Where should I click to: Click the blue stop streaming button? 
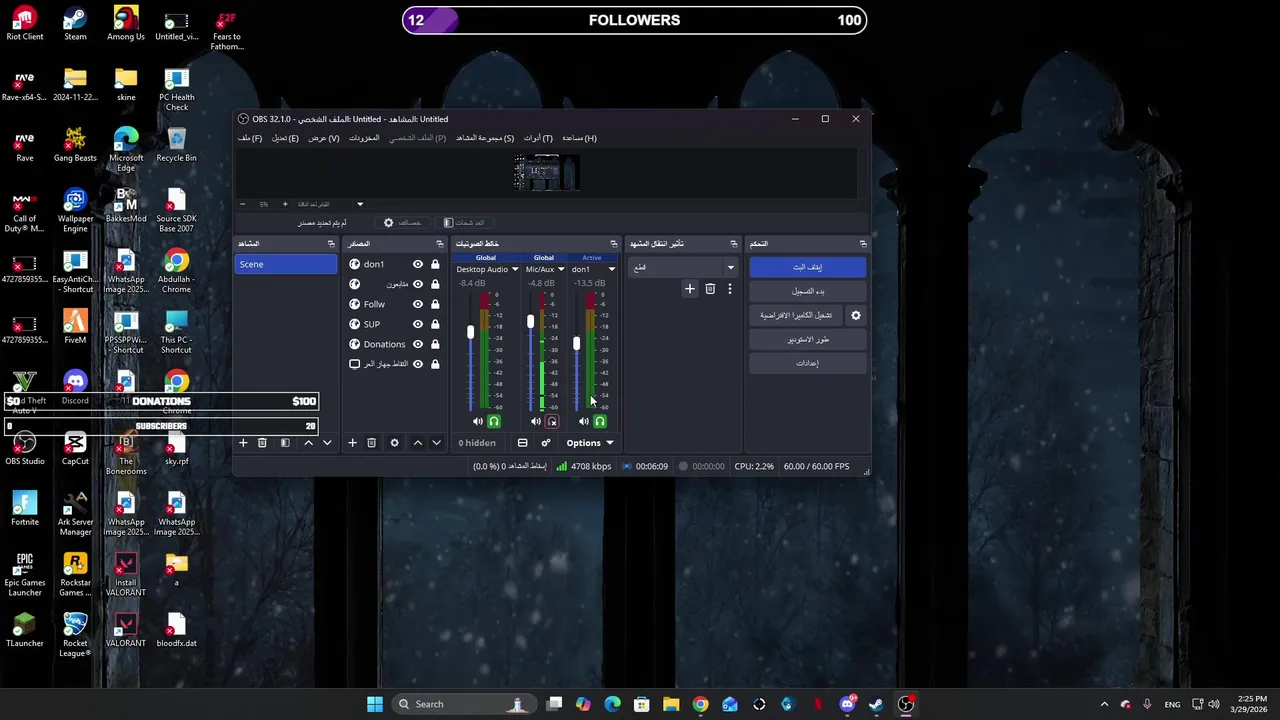click(x=807, y=267)
